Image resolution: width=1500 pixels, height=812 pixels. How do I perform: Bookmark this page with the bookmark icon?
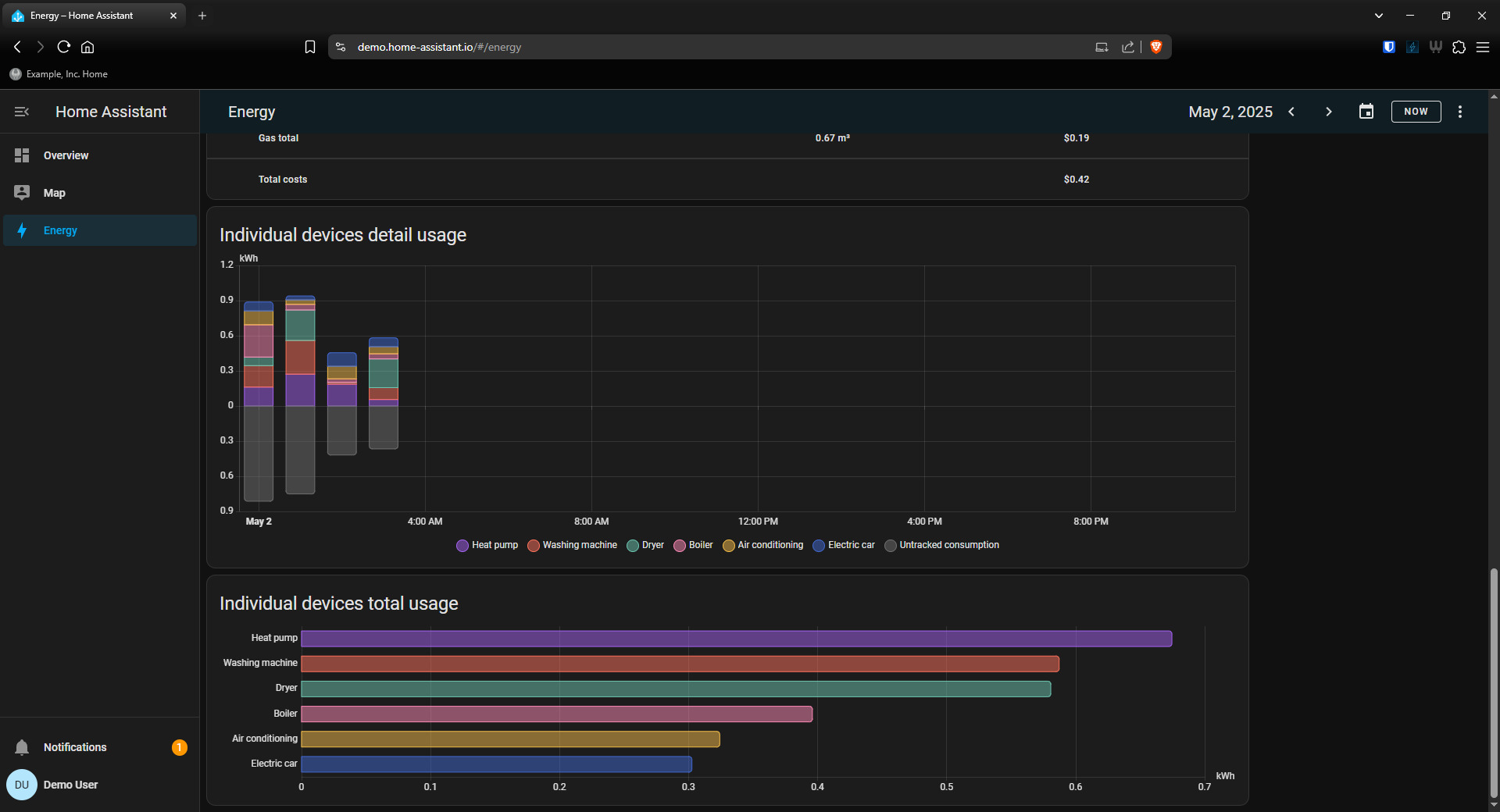pos(310,47)
